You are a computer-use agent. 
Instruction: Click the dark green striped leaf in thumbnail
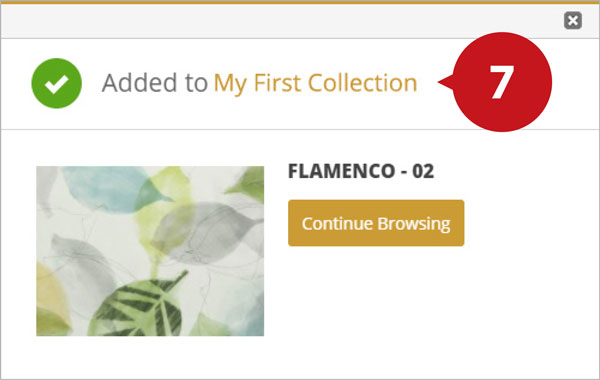138,306
